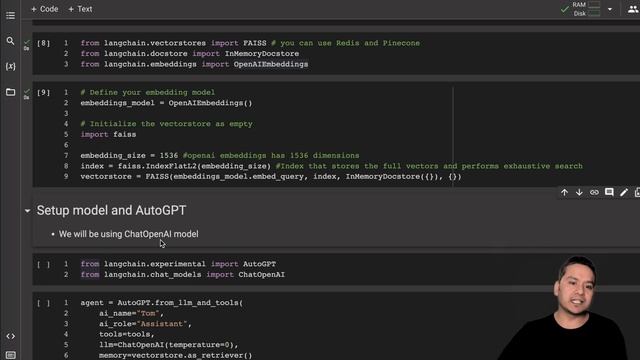Run cell 8 with FAISS imports
This screenshot has width=640, height=360.
tap(43, 43)
